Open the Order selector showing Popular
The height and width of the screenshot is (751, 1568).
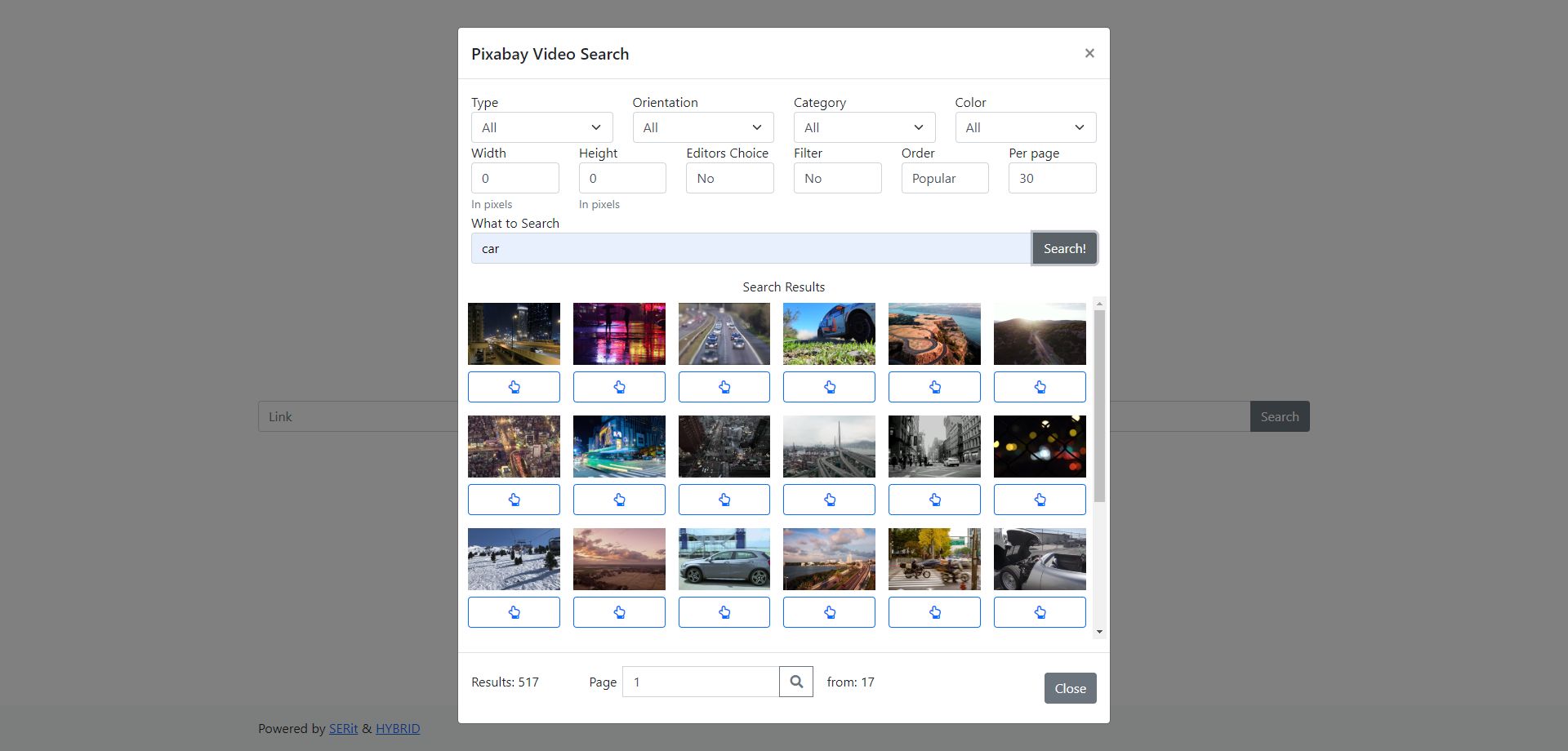[x=945, y=178]
